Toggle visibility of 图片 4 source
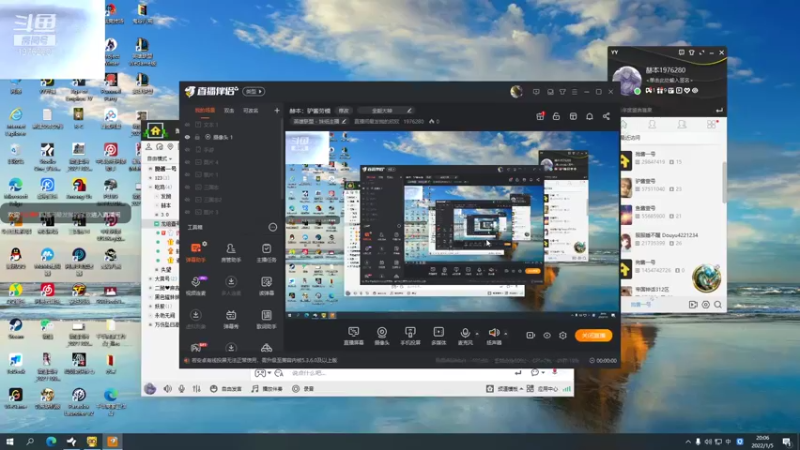Screen dimensions: 800x450 coord(187,162)
